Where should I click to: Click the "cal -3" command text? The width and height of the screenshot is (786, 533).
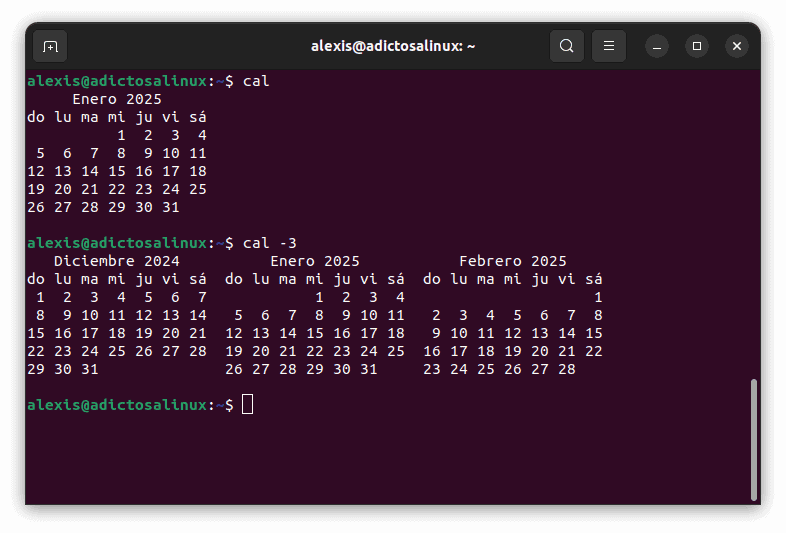coord(269,243)
